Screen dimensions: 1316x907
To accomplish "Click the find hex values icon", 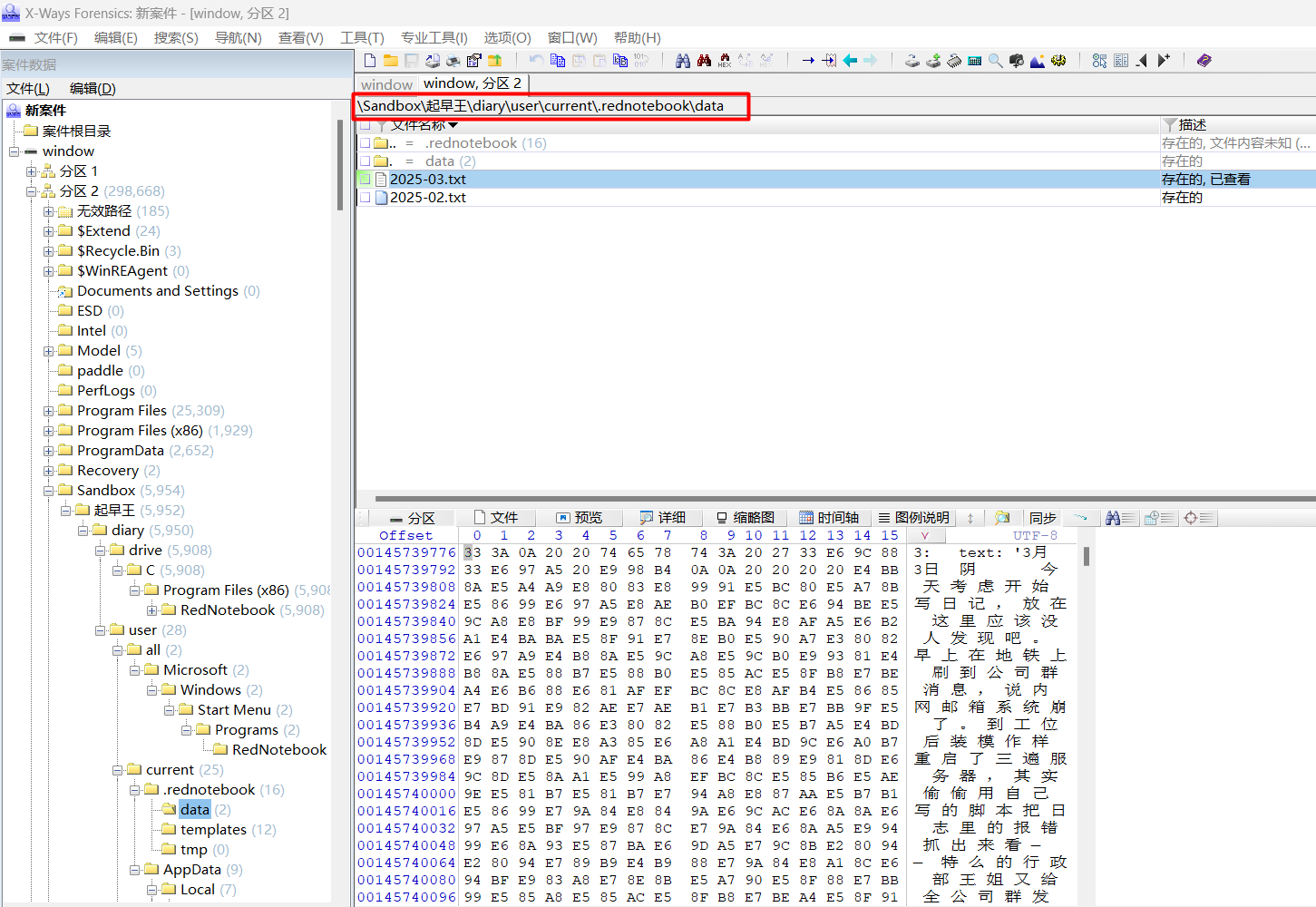I will 724,61.
